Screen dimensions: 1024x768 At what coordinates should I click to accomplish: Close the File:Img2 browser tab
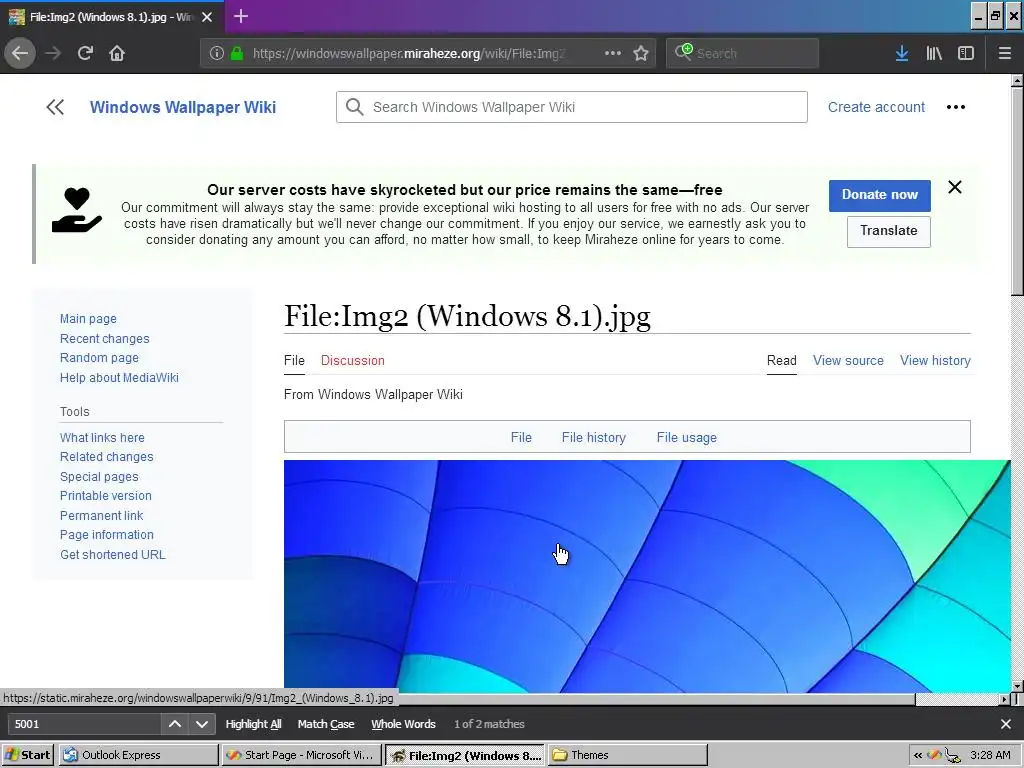[207, 17]
